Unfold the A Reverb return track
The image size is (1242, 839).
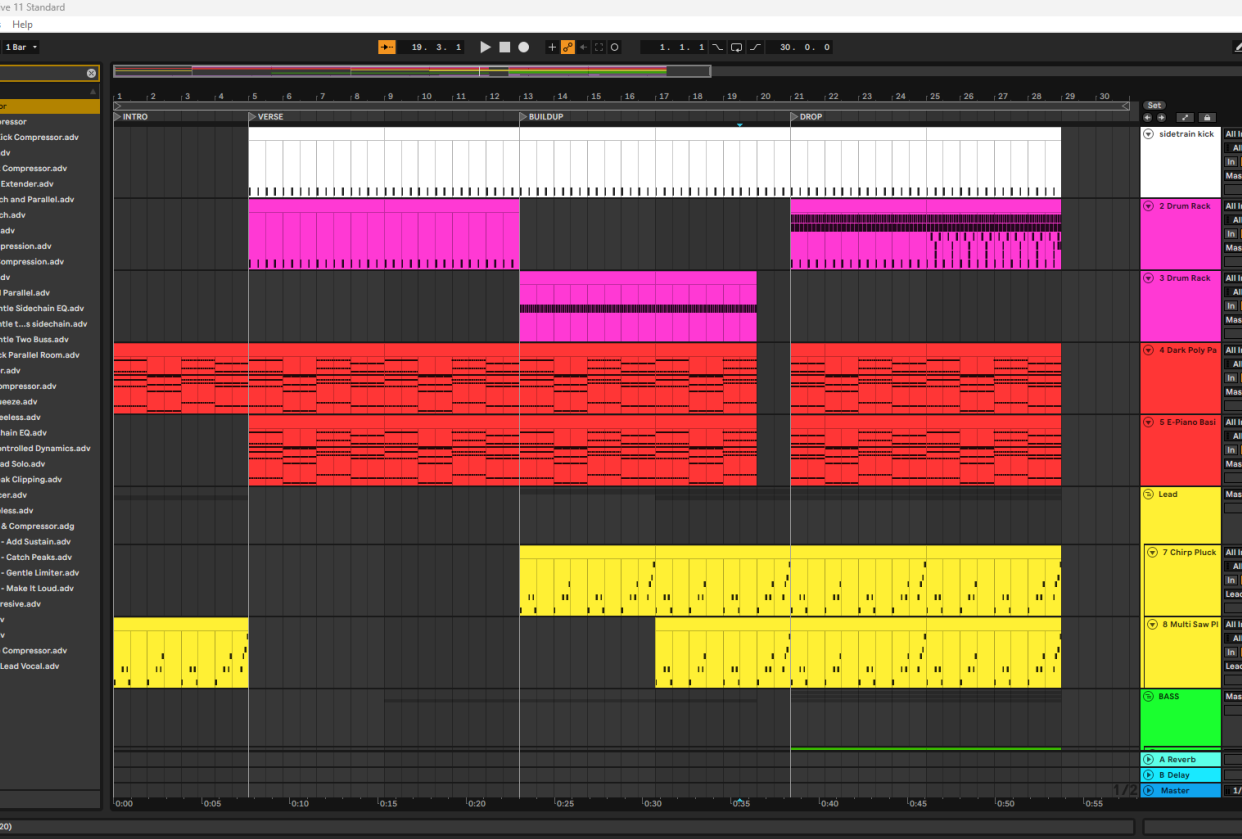pos(1149,759)
